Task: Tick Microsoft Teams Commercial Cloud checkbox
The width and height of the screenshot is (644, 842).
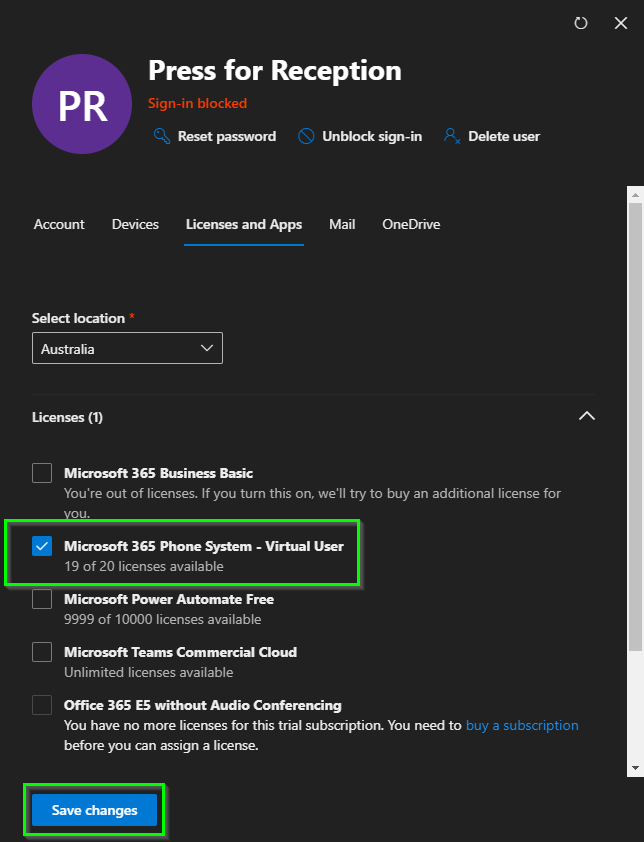Action: [42, 652]
